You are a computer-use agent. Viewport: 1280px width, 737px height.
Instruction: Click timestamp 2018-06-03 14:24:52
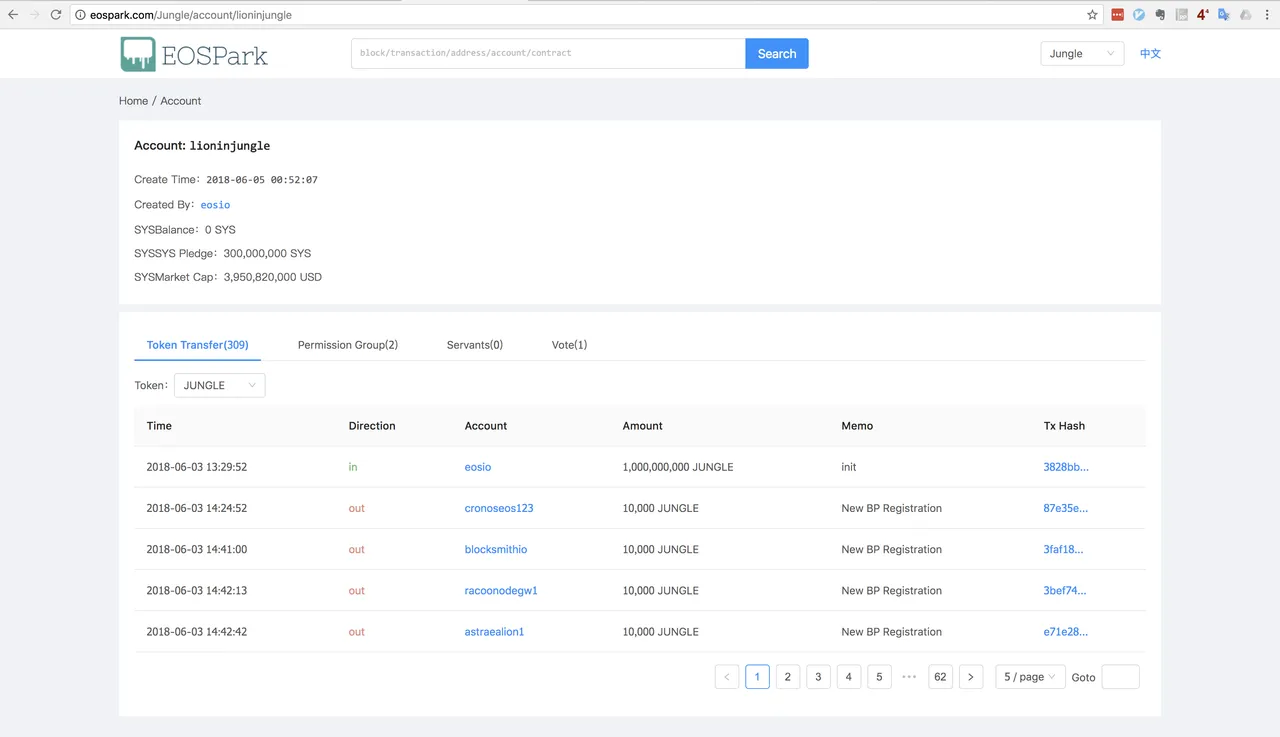coord(196,508)
